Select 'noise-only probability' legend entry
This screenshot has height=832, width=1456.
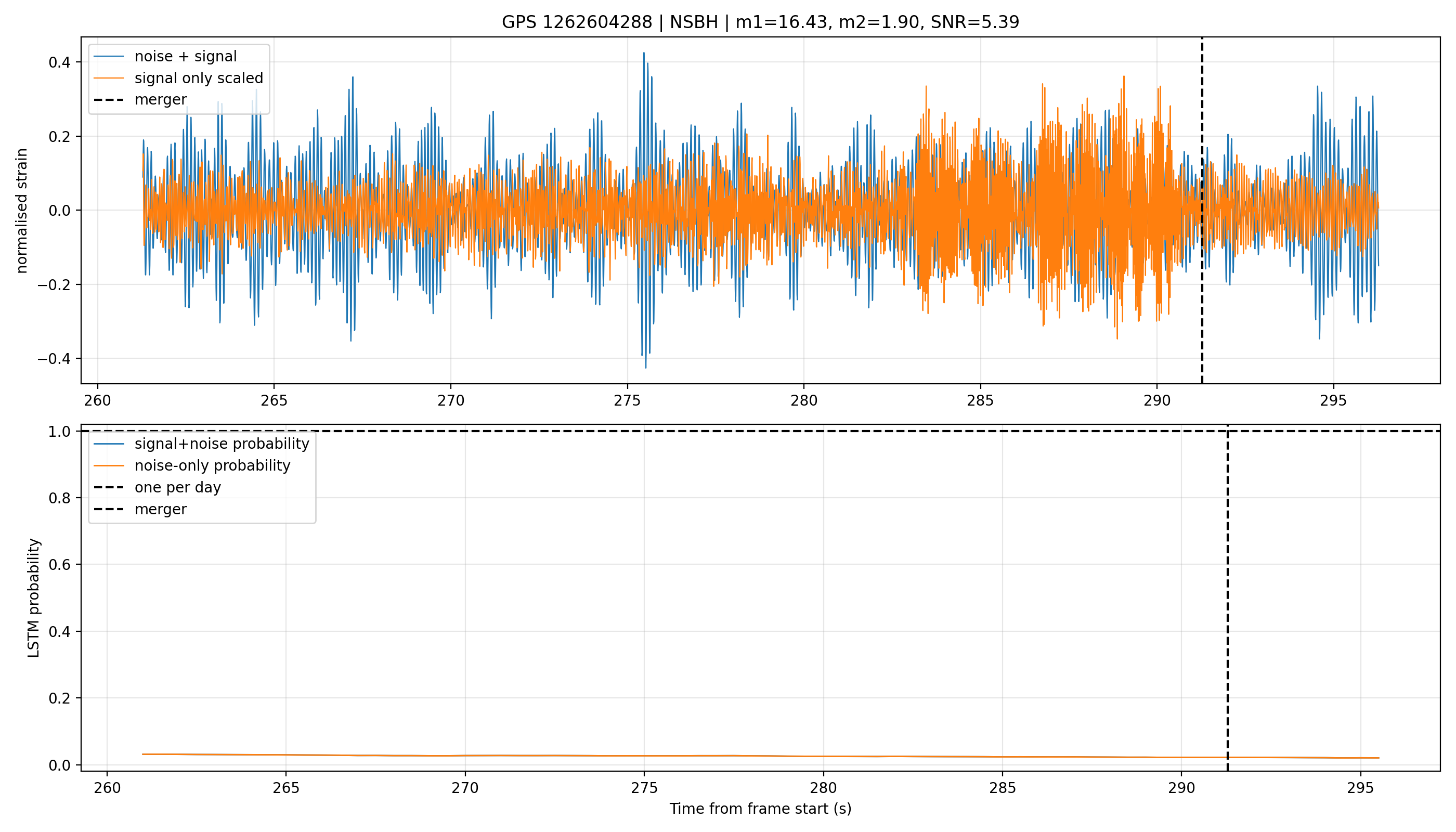point(213,466)
